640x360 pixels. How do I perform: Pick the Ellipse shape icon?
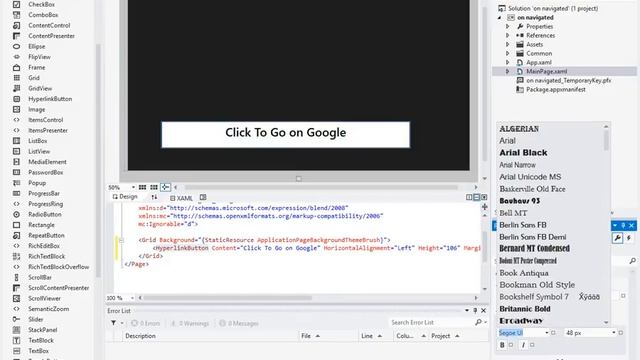pyautogui.click(x=16, y=47)
